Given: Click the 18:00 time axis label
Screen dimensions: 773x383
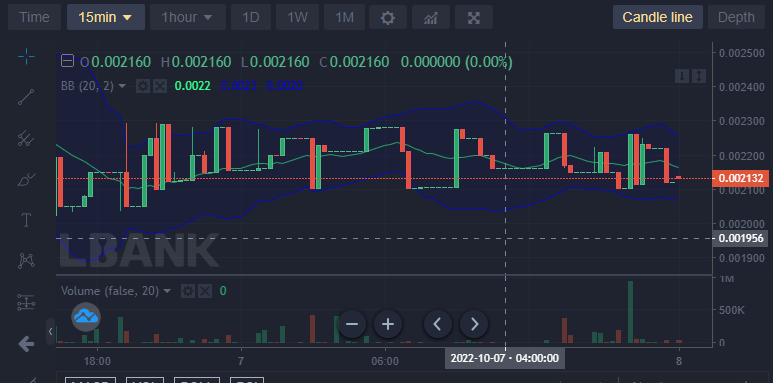Looking at the screenshot, I should tap(97, 361).
